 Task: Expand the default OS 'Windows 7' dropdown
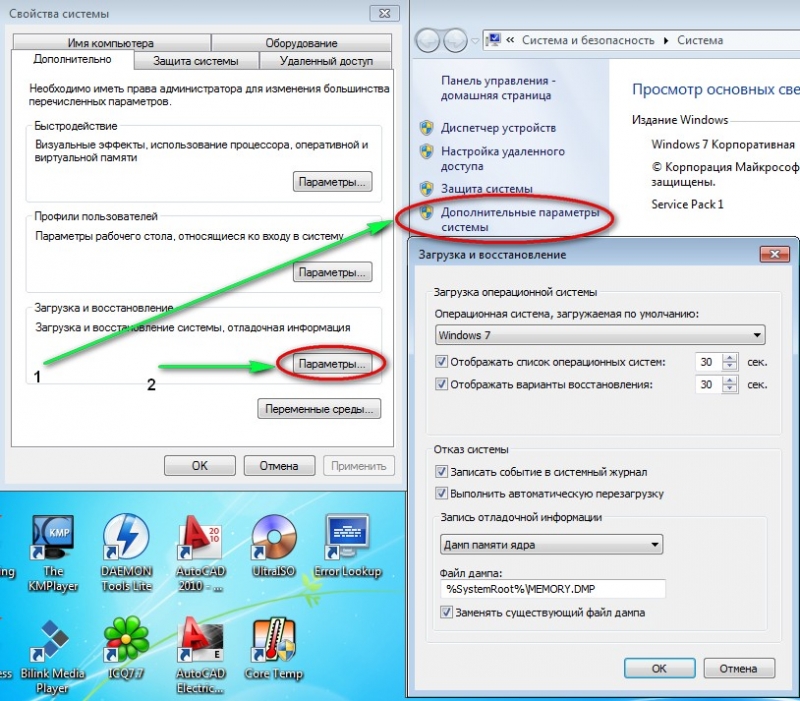pos(600,335)
